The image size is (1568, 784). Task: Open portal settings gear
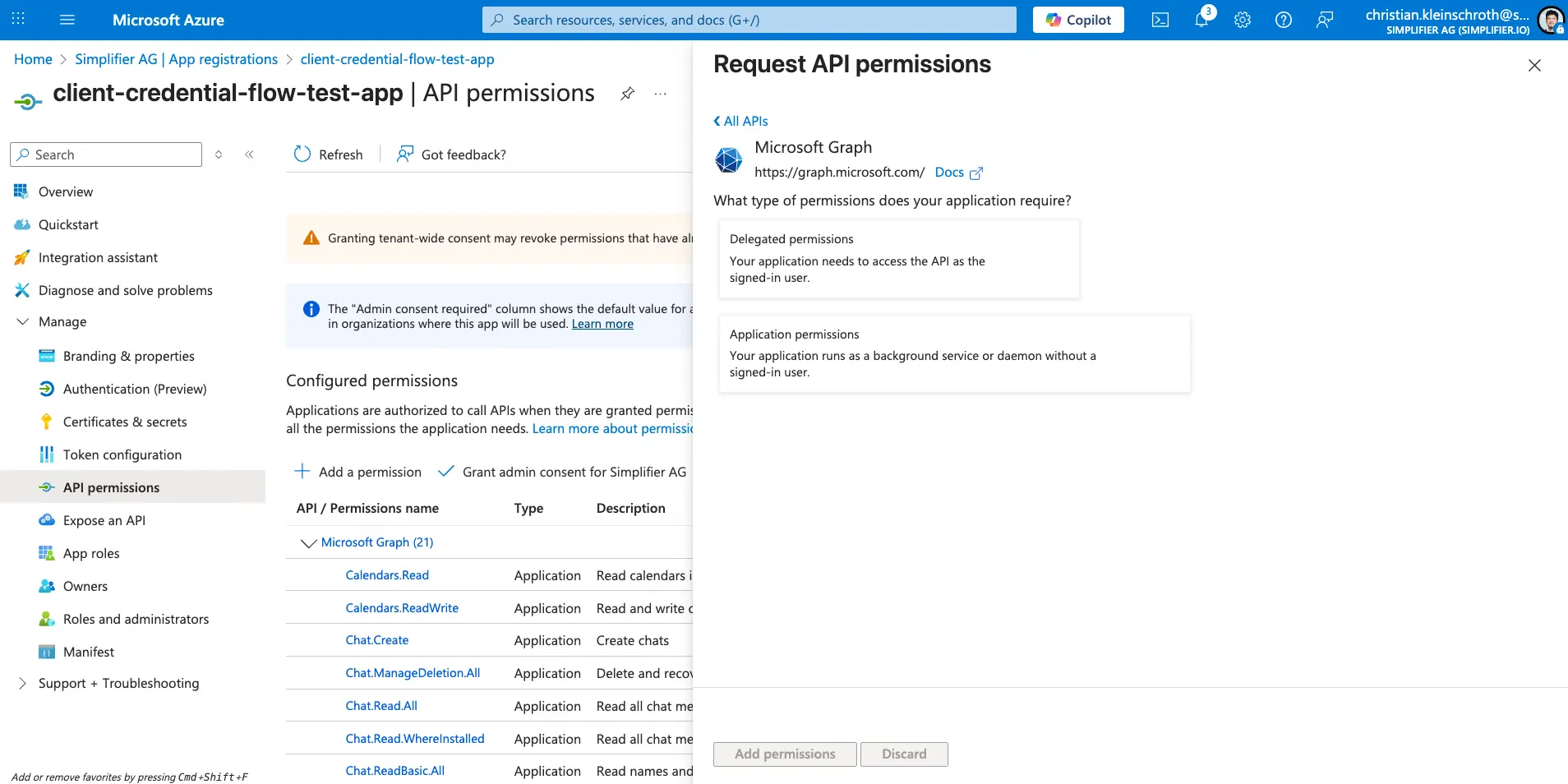click(x=1242, y=20)
